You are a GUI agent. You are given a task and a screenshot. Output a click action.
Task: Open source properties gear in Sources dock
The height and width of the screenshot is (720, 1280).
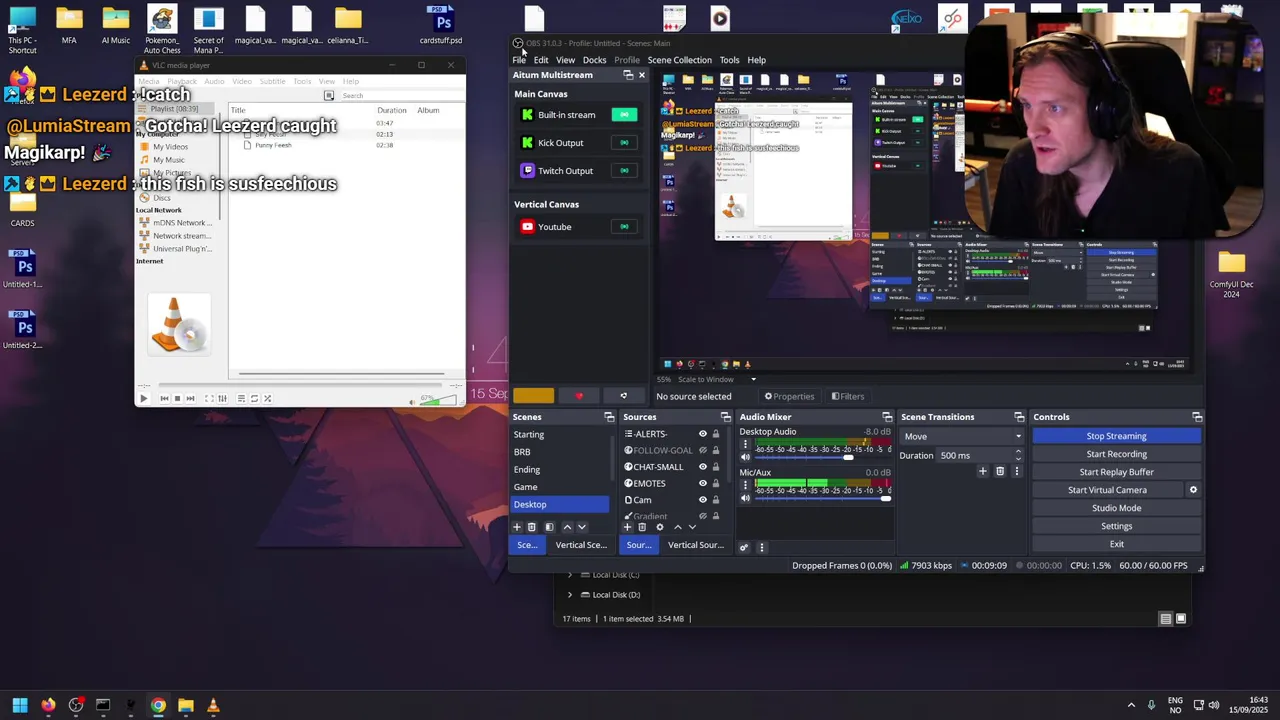click(659, 527)
